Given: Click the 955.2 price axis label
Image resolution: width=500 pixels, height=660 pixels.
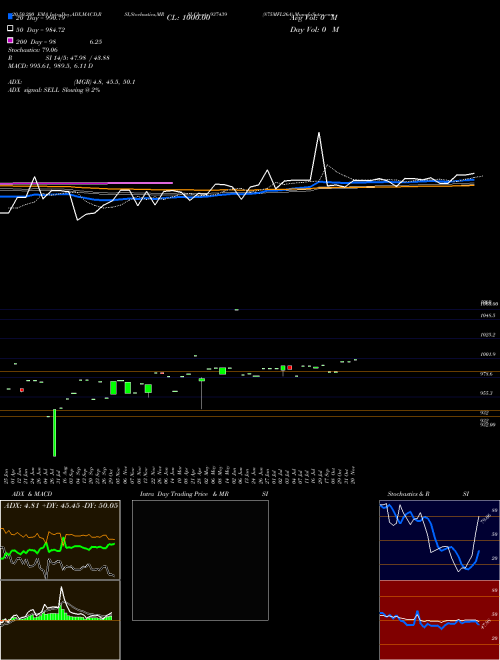Looking at the screenshot, I should [x=487, y=393].
